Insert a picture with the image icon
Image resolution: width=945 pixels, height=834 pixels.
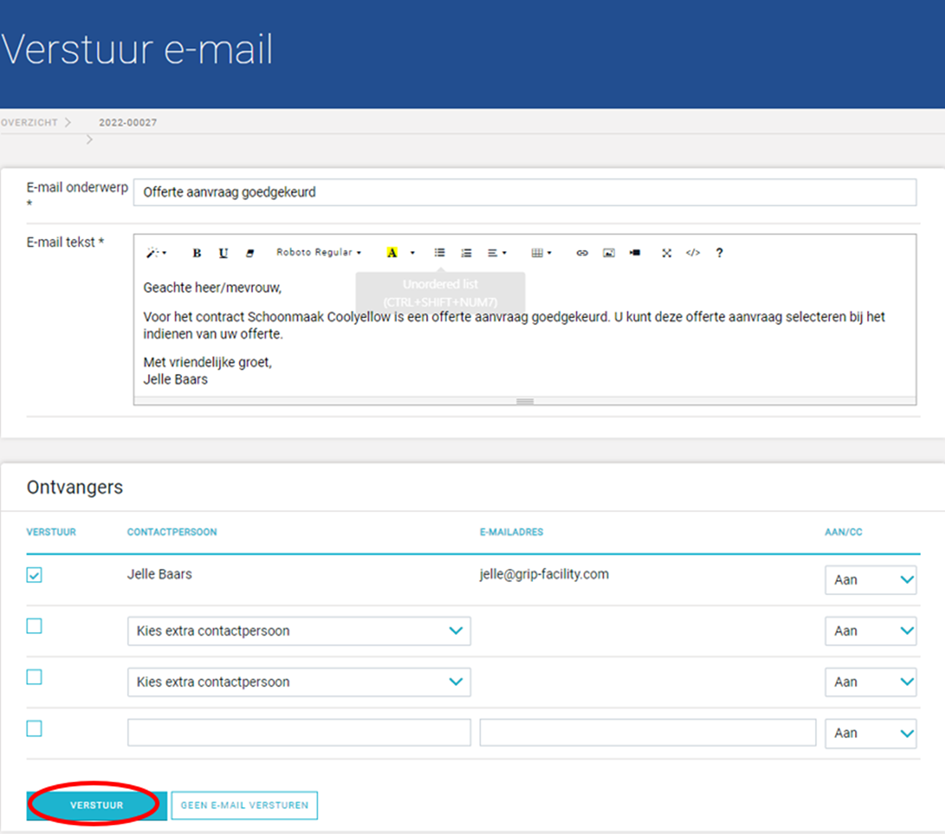609,253
